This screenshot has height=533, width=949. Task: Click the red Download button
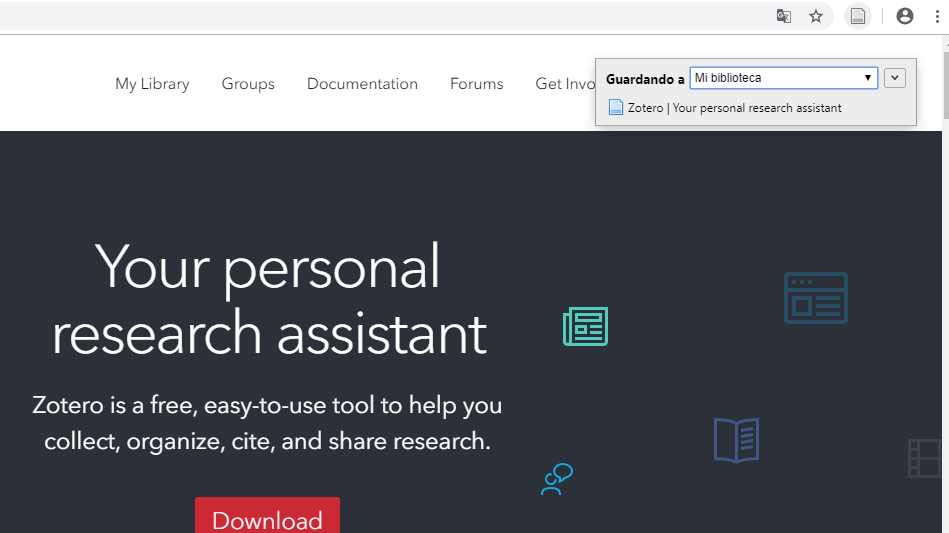(267, 515)
